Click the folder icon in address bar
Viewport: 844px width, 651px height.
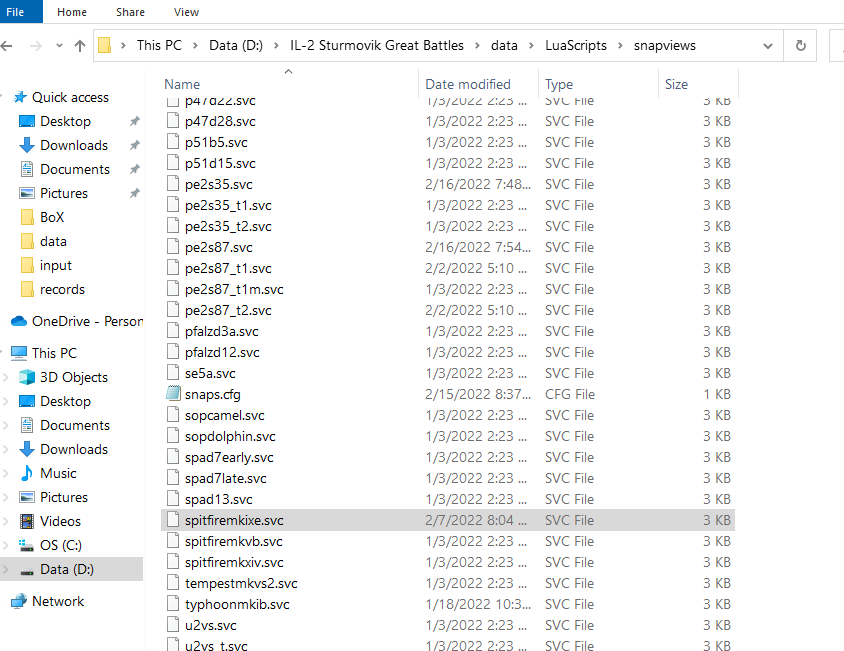(105, 45)
